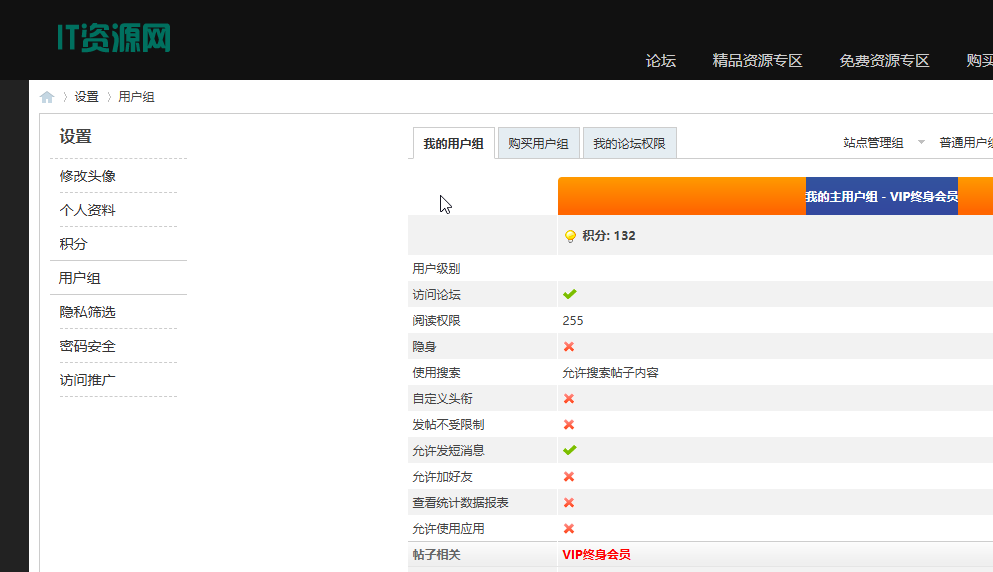
Task: Open 访问推广 in settings sidebar
Action: pos(87,380)
